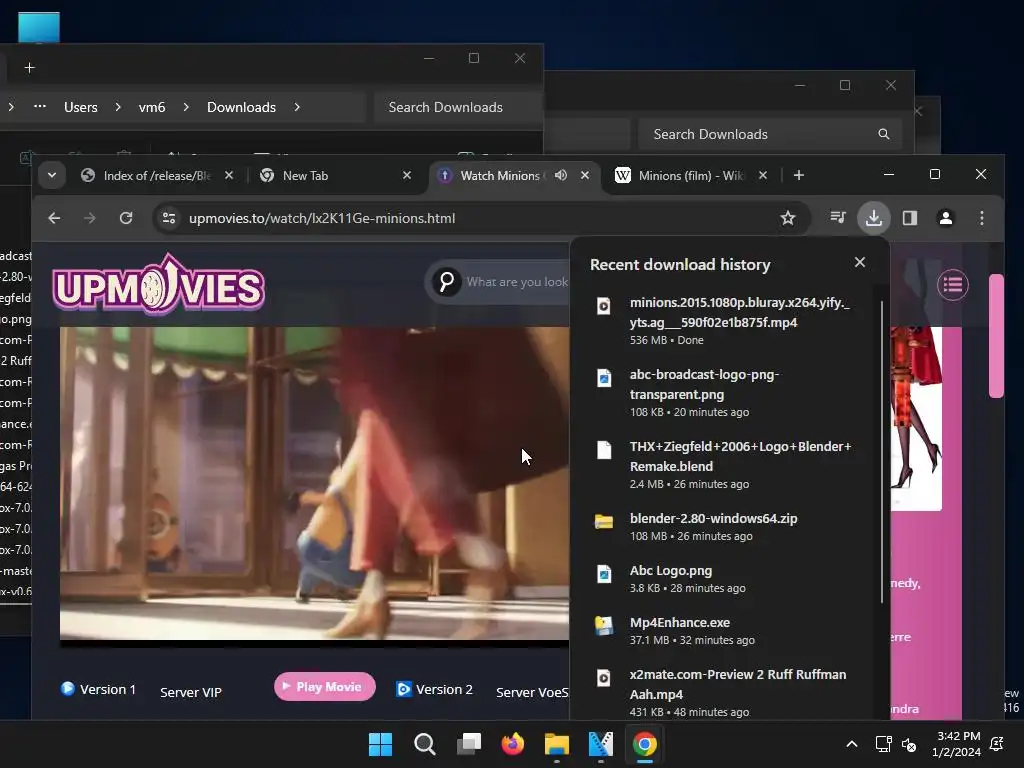Open abc-broadcast-logo-png-transparent.png download
This screenshot has width=1024, height=768.
click(x=728, y=392)
